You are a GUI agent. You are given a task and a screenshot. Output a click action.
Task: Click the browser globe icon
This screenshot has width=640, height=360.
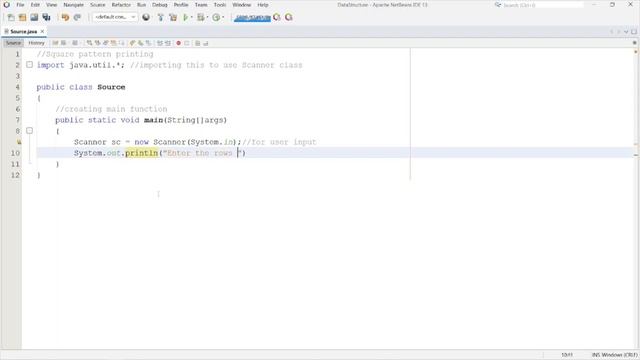pos(146,17)
